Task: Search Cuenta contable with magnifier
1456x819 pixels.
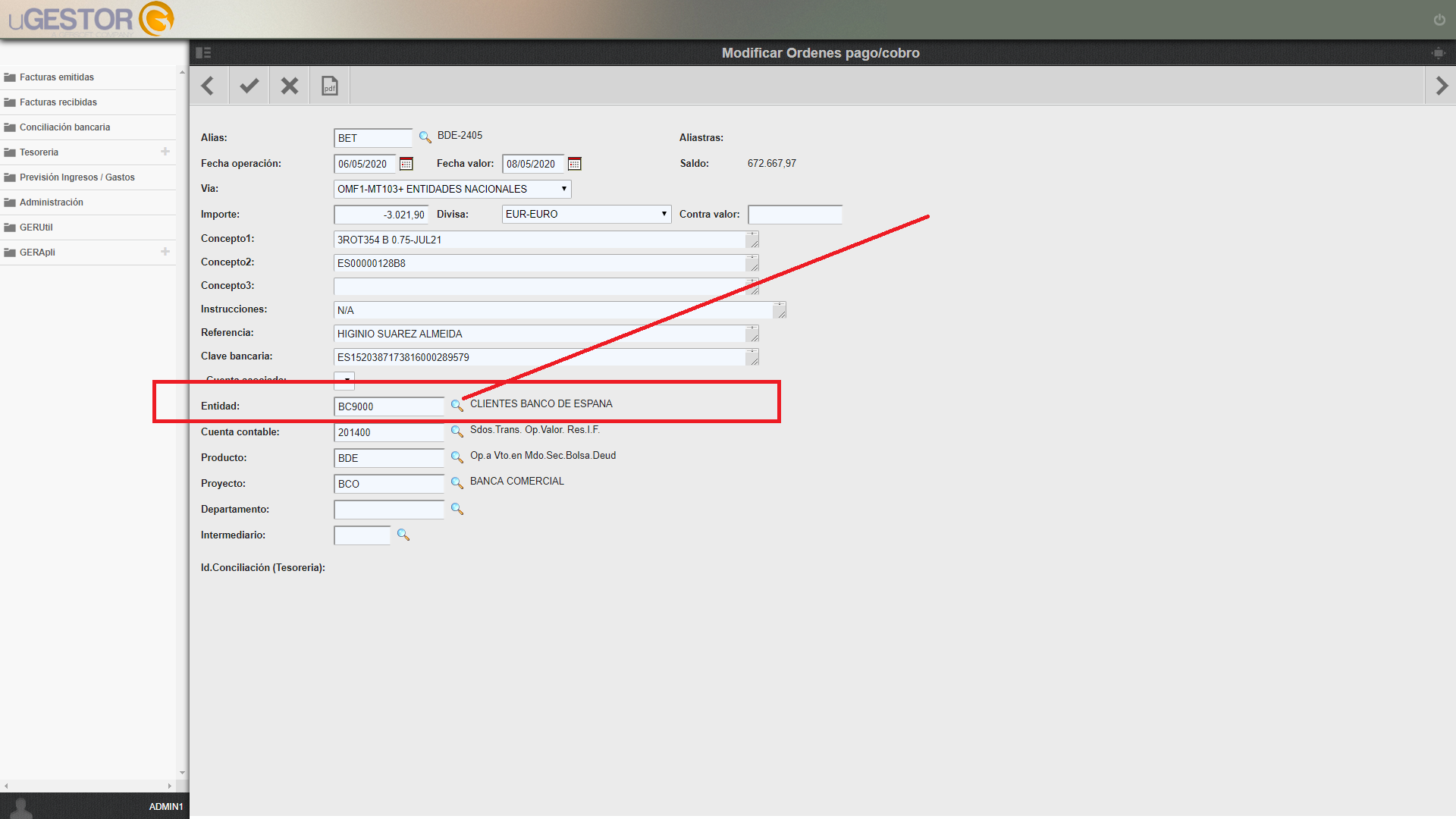Action: pyautogui.click(x=457, y=431)
